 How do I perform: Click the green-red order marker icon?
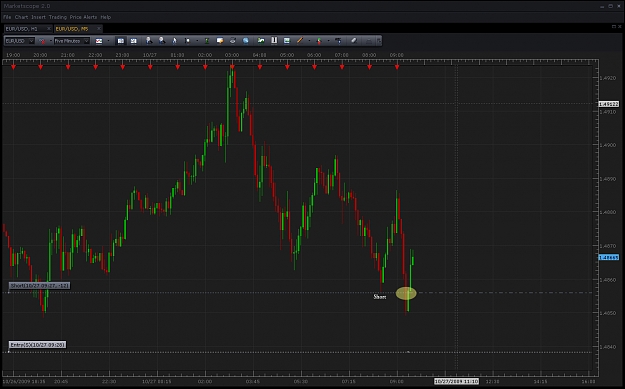[319, 41]
